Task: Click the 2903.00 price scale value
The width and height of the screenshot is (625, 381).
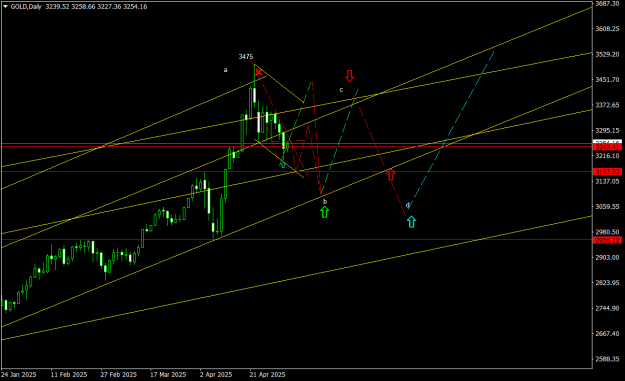Action: (x=607, y=257)
